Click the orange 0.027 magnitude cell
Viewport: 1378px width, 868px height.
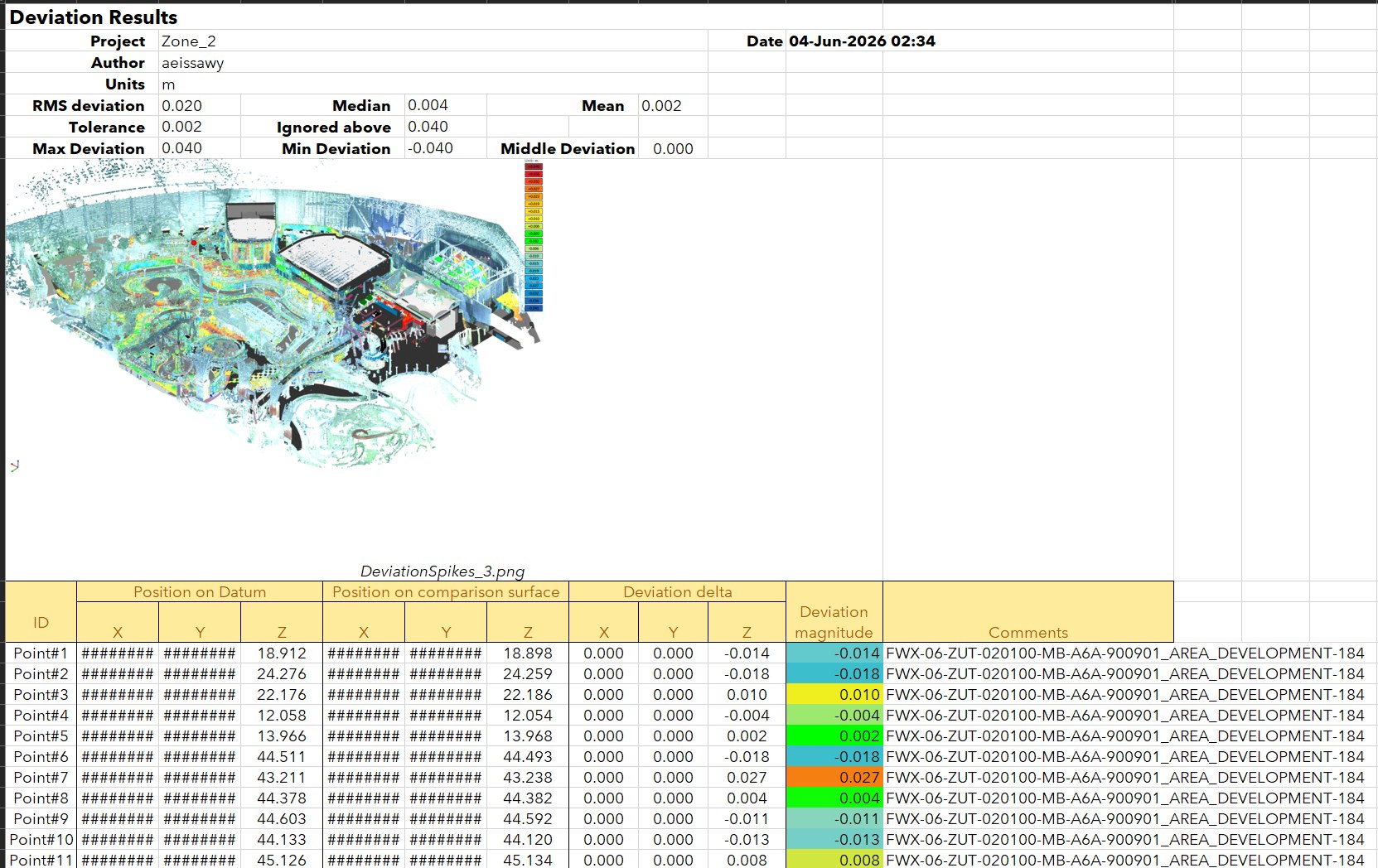(x=834, y=778)
